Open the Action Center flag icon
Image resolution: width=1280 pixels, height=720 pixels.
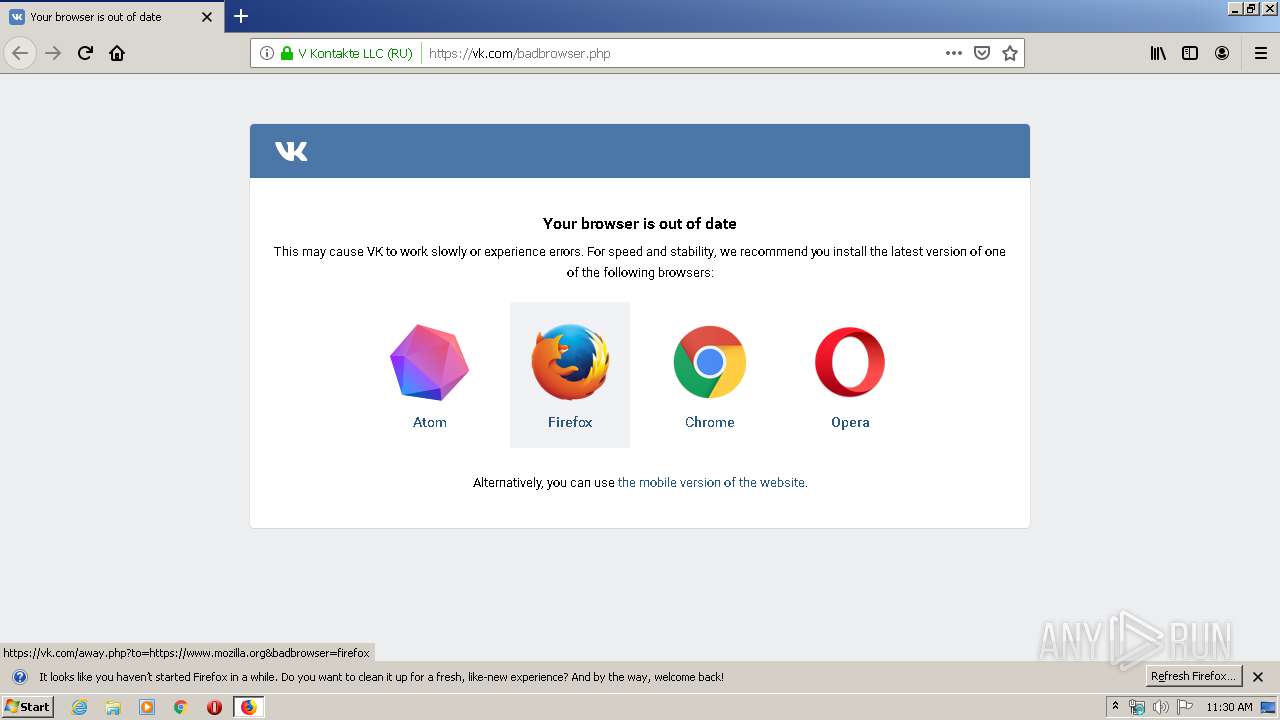tap(1185, 707)
